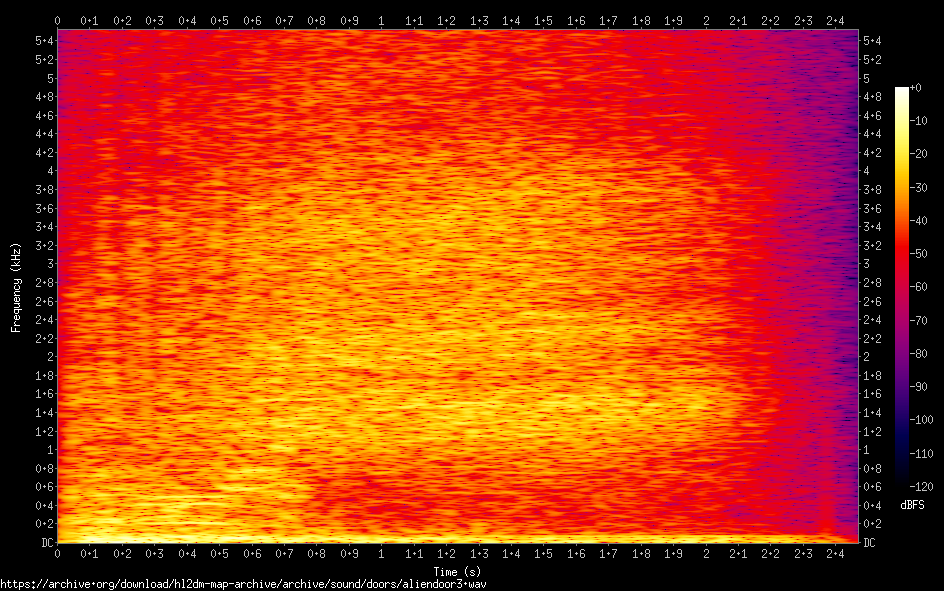Click the 0·5 tick on the bottom time axis

tap(219, 554)
